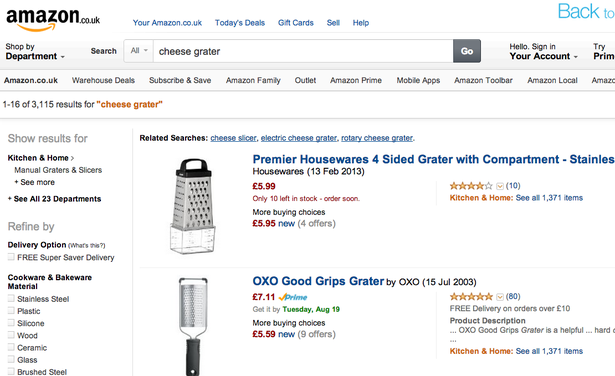The height and width of the screenshot is (376, 615).
Task: Expand the Shop by Department menu
Action: point(35,51)
